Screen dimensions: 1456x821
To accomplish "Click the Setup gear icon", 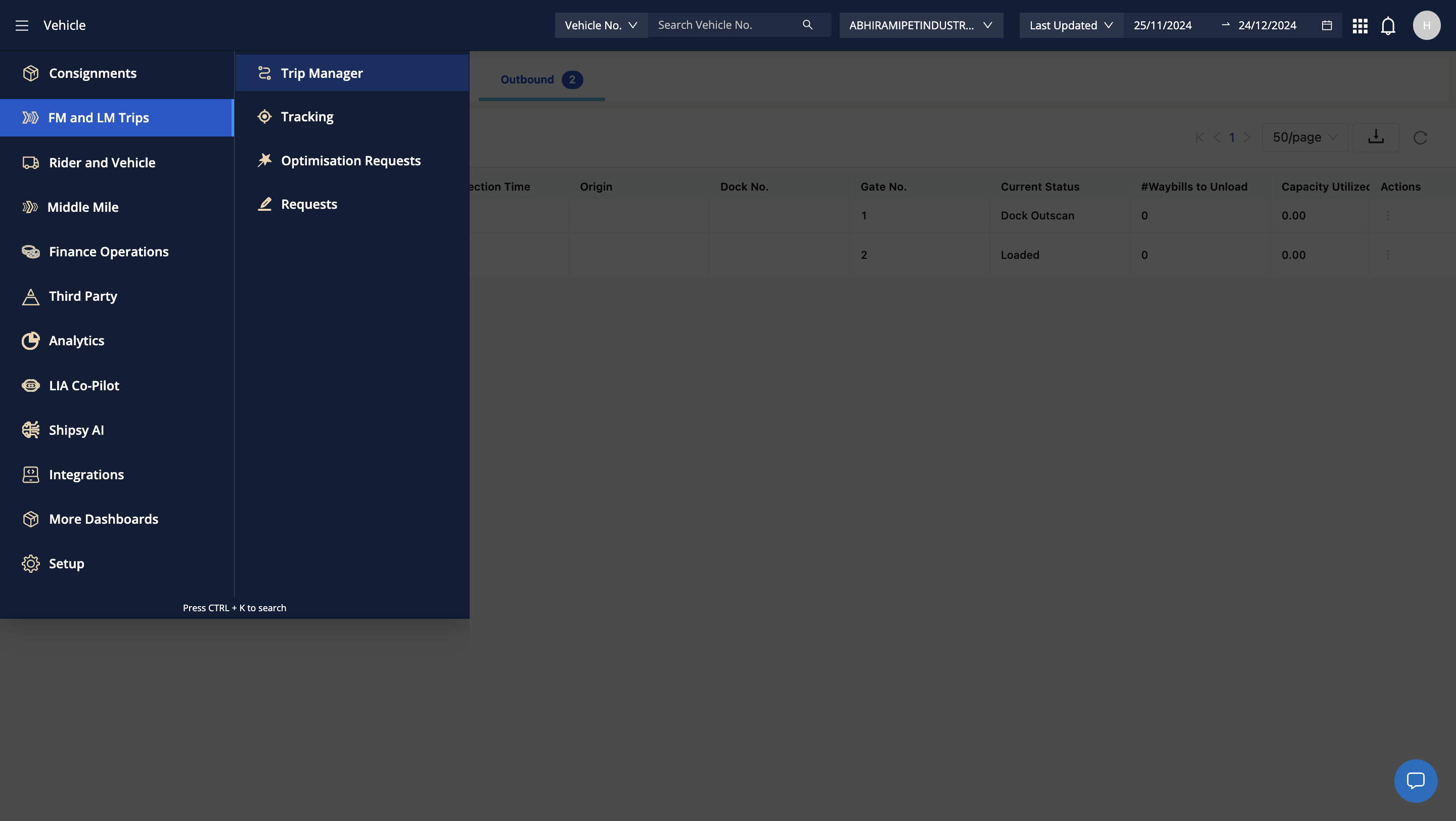I will (30, 564).
